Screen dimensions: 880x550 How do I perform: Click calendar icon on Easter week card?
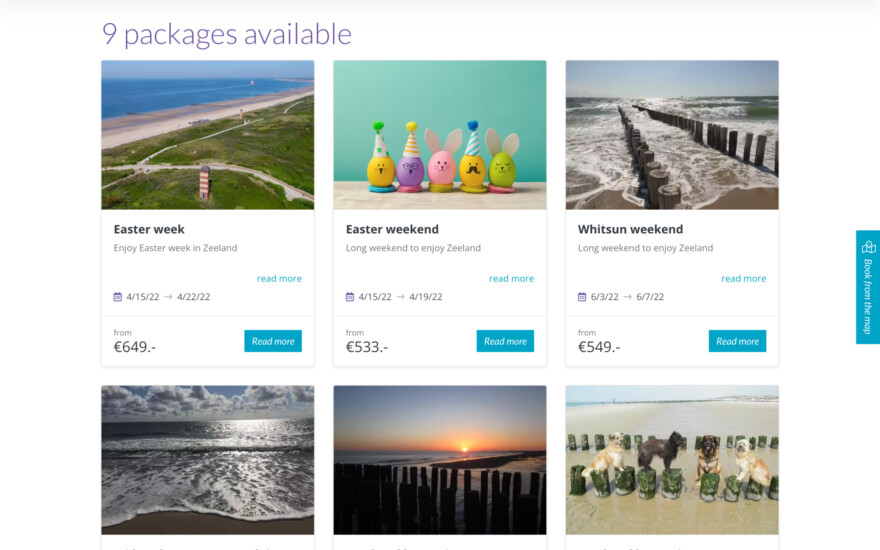coord(118,297)
